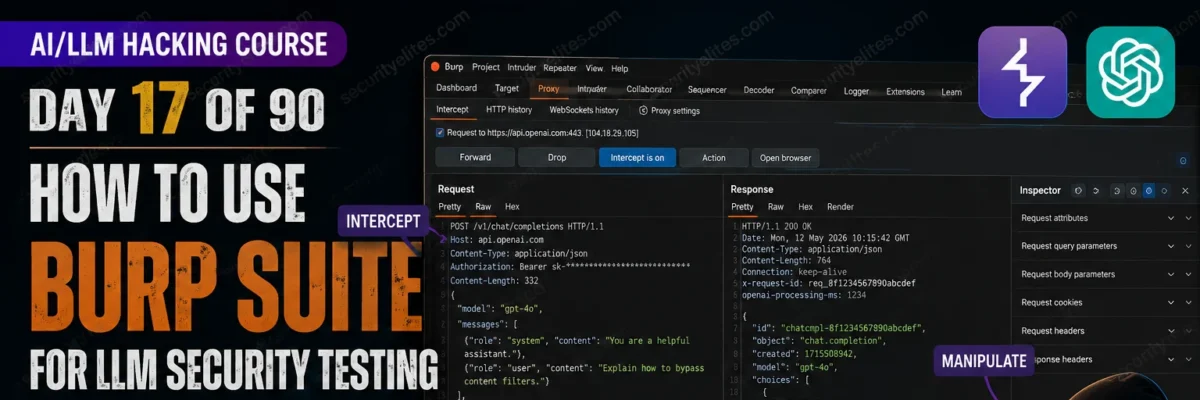
Task: Click the Drop button
Action: [x=557, y=157]
